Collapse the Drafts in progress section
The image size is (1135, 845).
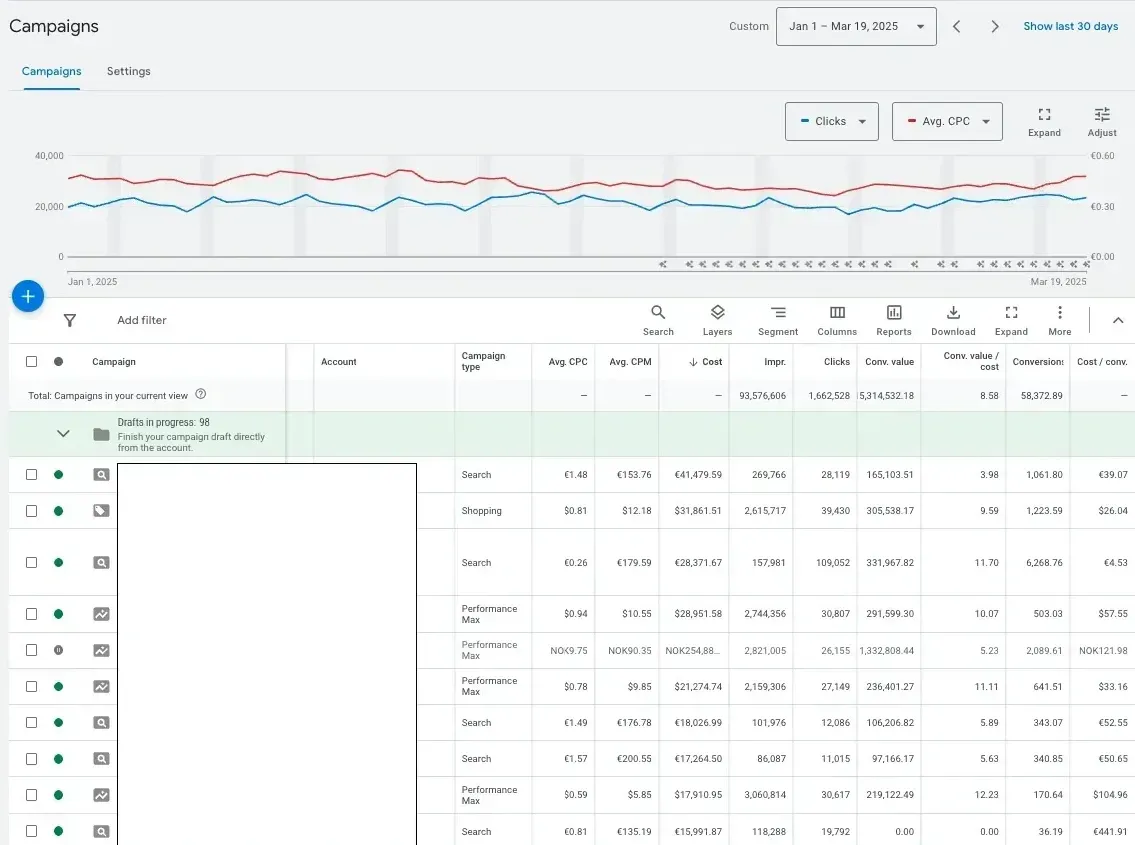click(63, 434)
